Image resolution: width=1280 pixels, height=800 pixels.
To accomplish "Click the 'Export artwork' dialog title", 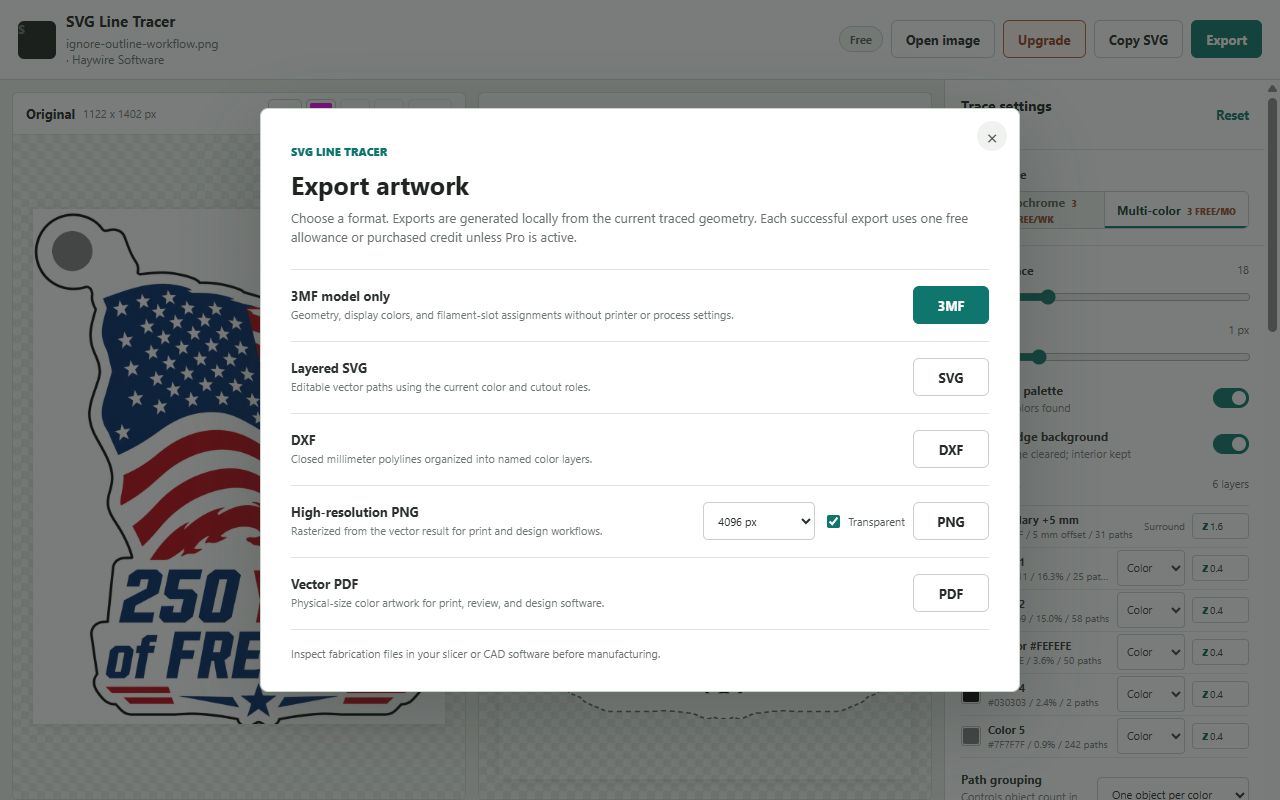I will pyautogui.click(x=380, y=186).
